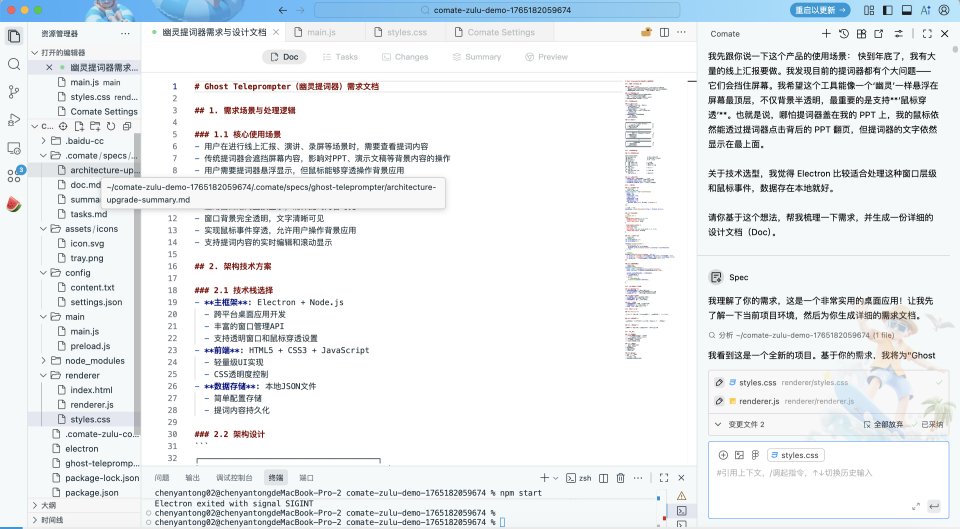
Task: Add context with circled plus in chat input
Action: click(x=723, y=455)
